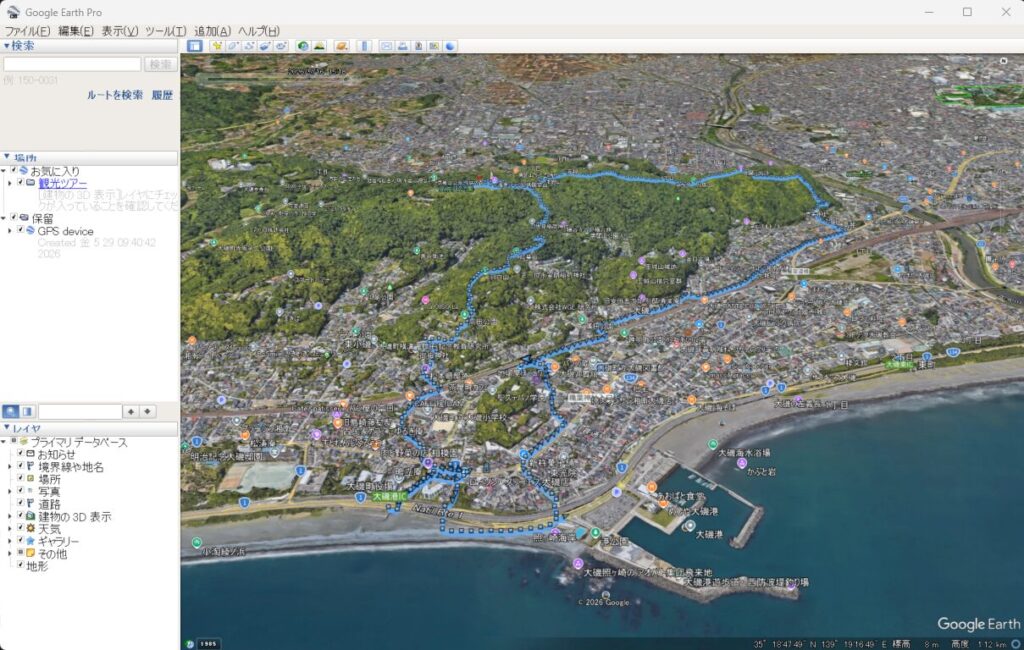Screen dimensions: 1024x650
Task: Collapse the レイヤ panel header
Action: [x=7, y=428]
